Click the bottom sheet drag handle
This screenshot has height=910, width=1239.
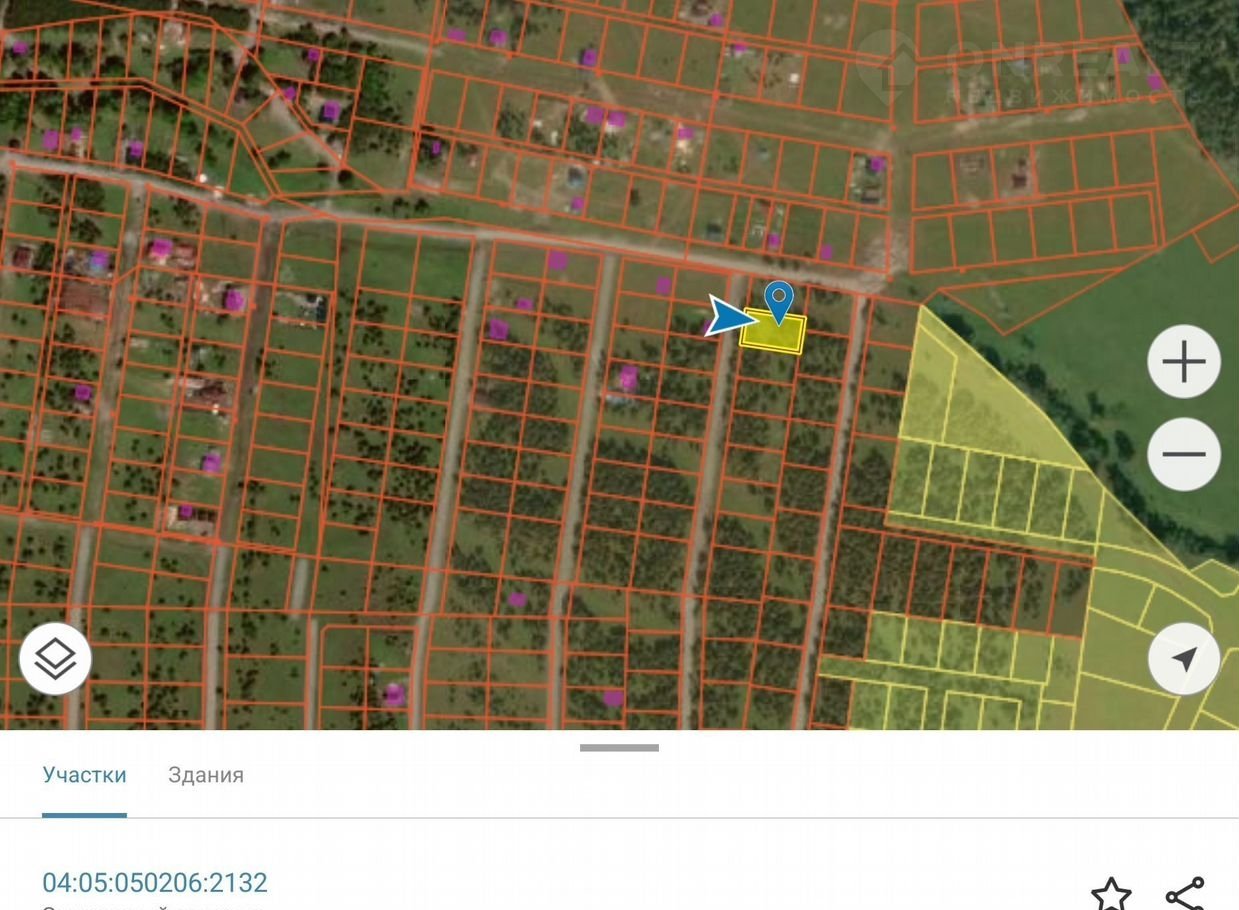[619, 747]
